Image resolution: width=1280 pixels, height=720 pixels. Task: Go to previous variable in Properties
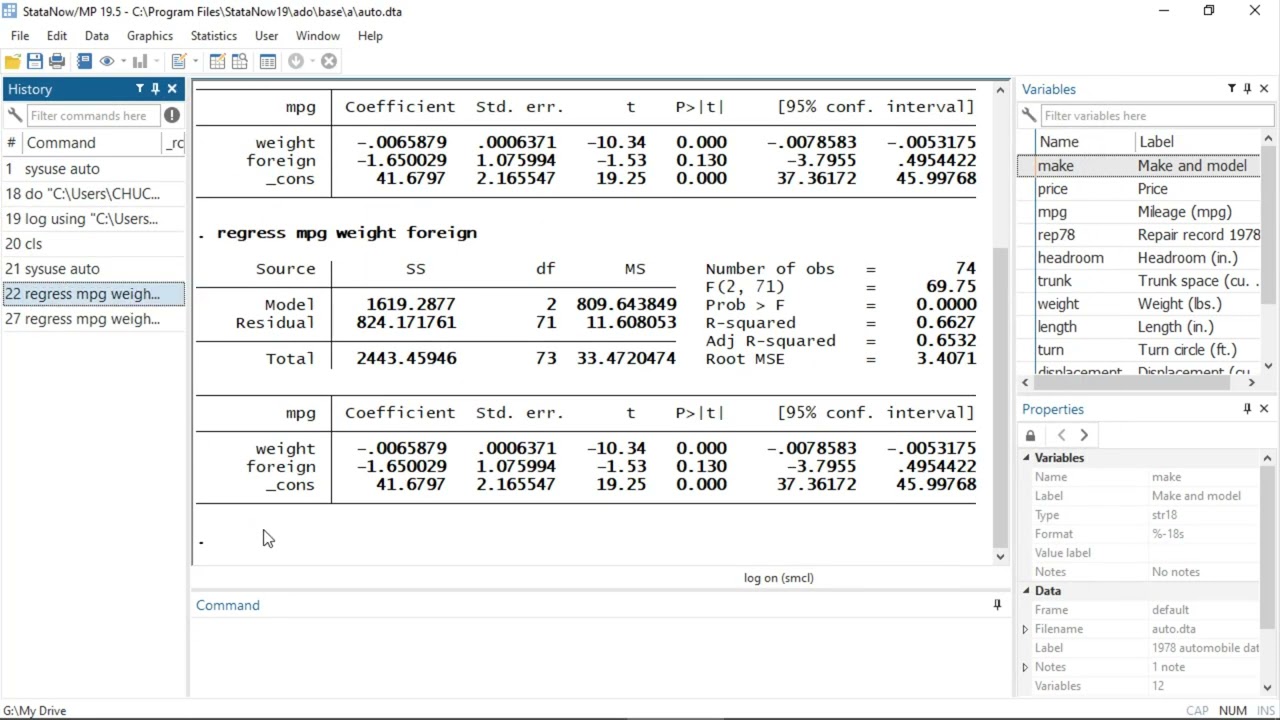(x=1061, y=435)
